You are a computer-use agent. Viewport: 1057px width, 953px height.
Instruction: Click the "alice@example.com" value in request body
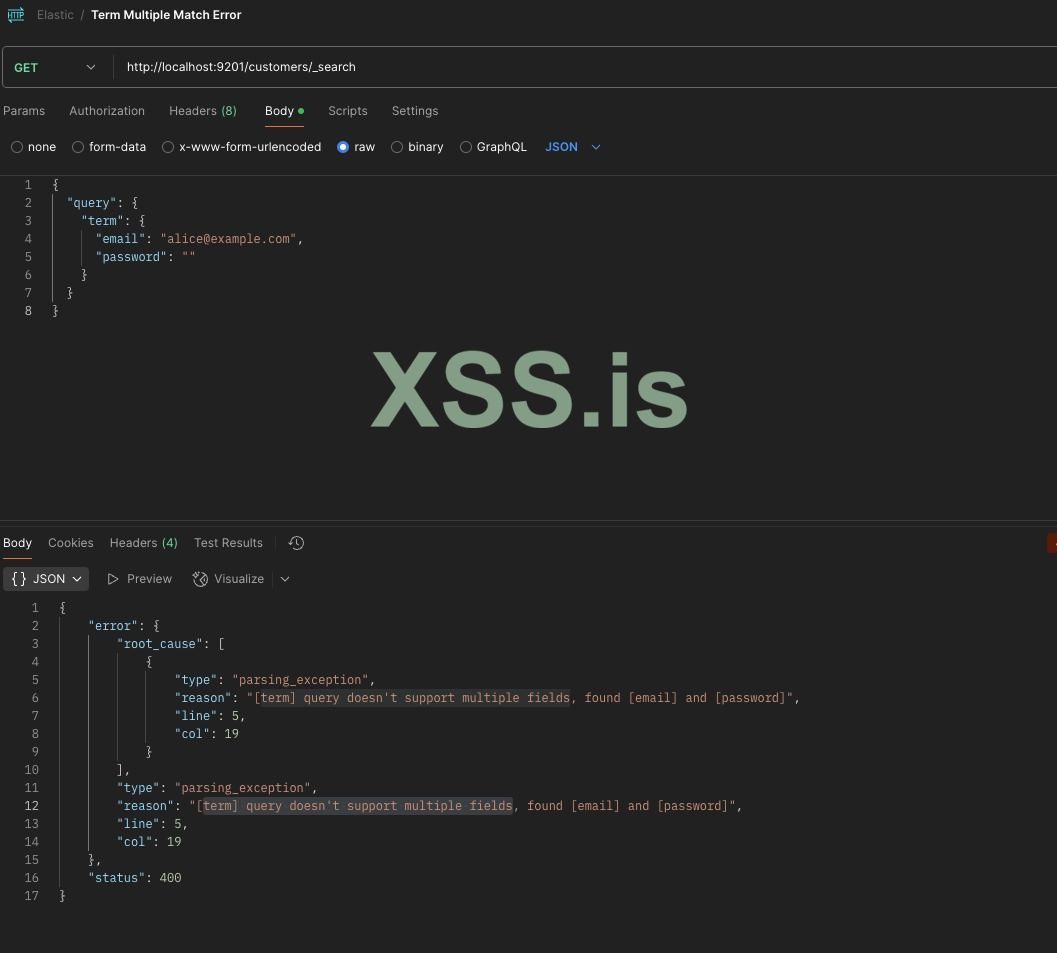(229, 239)
